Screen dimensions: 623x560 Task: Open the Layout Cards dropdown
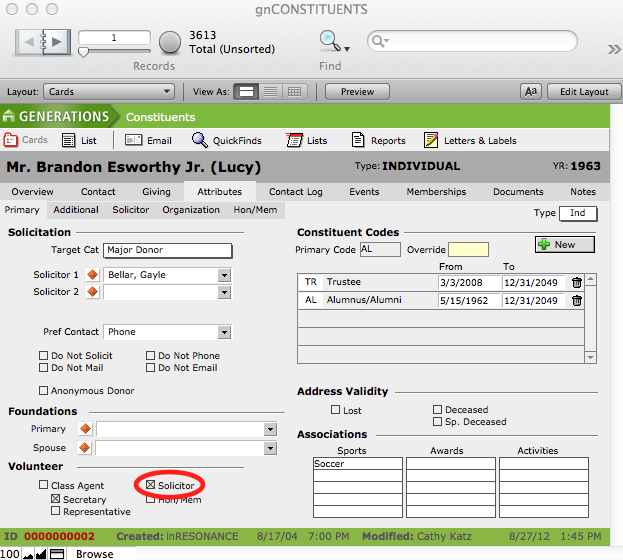(x=110, y=92)
